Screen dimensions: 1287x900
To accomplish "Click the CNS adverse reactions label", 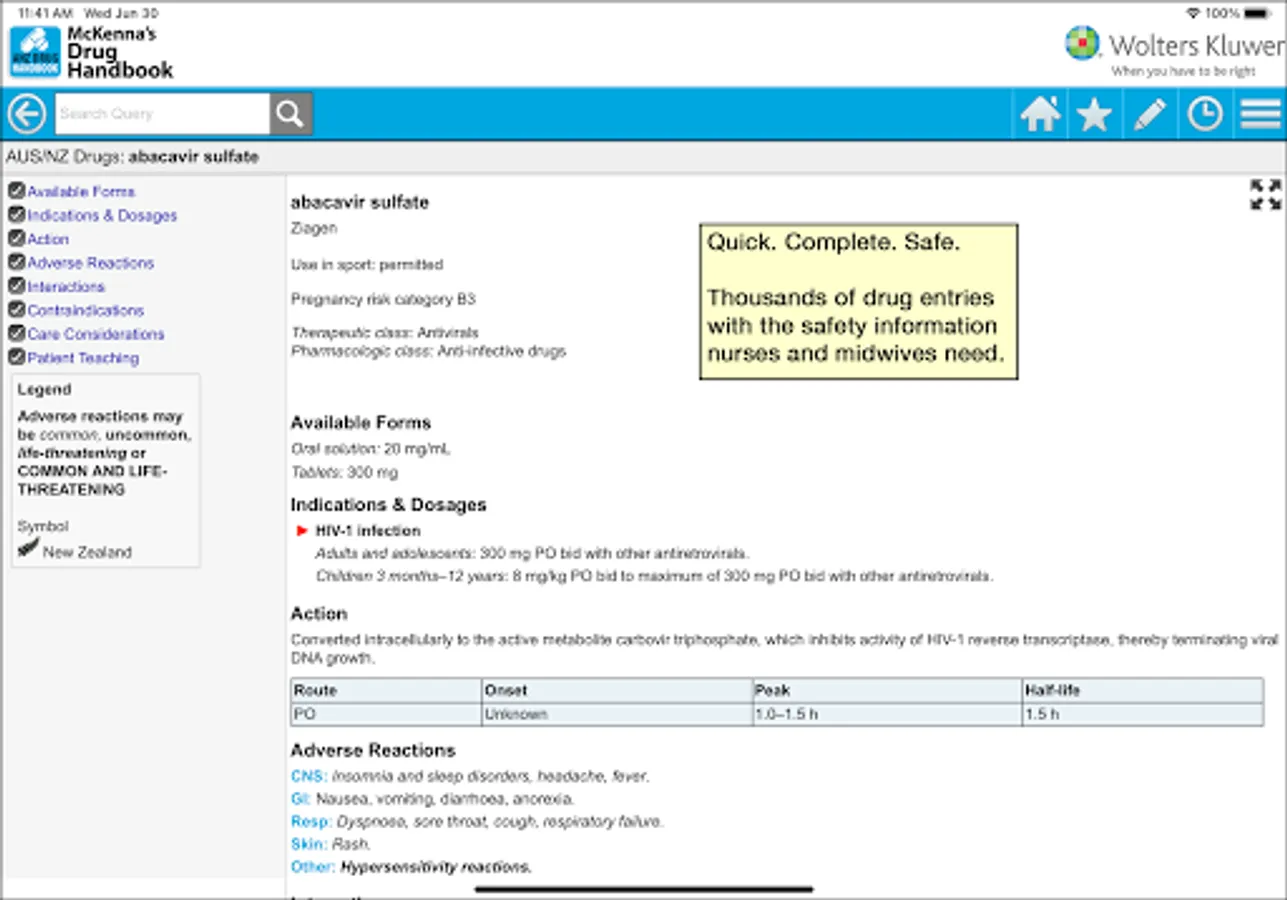I will click(x=308, y=776).
